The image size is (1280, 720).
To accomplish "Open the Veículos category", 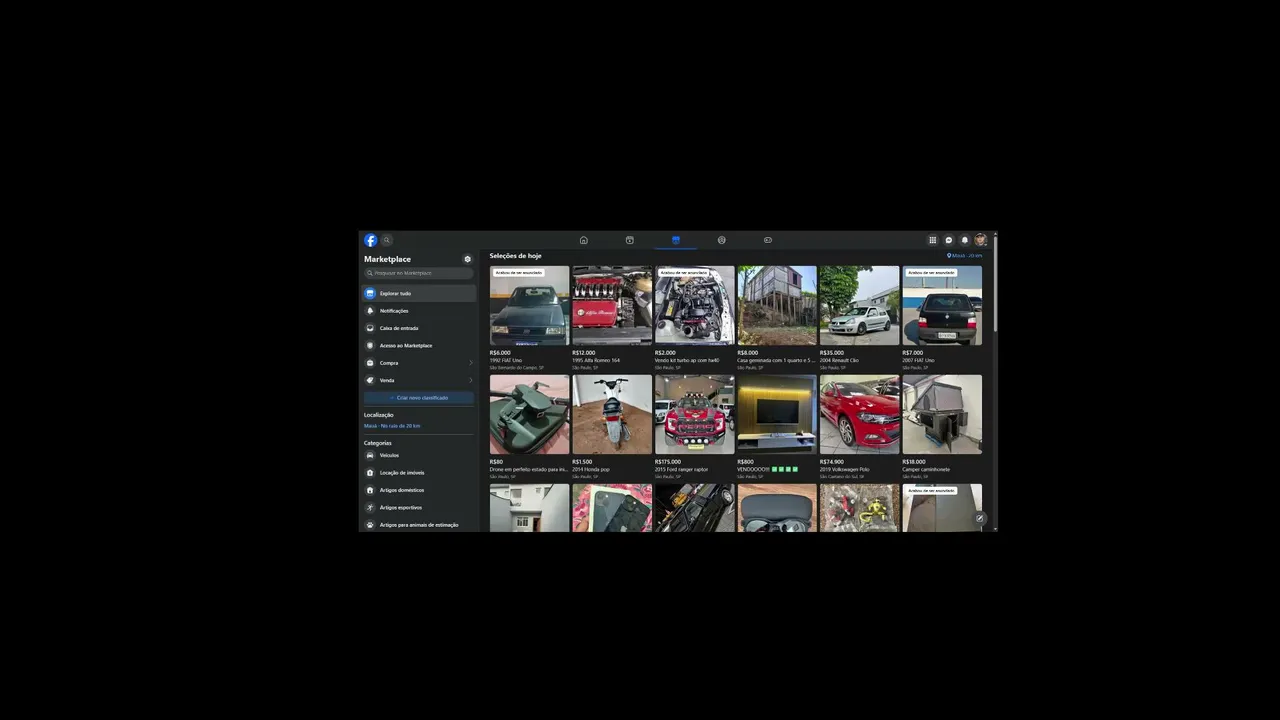I will tap(419, 455).
